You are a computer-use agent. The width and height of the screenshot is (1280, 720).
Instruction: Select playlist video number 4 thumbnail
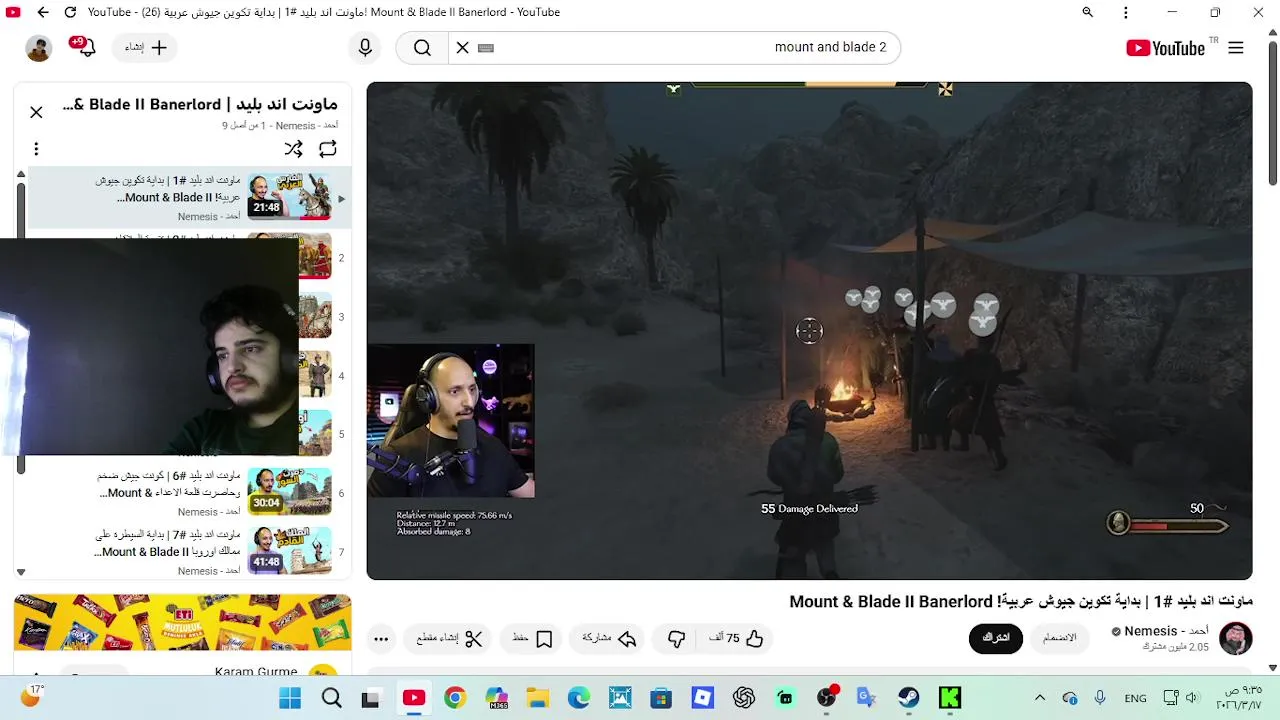pyautogui.click(x=315, y=374)
